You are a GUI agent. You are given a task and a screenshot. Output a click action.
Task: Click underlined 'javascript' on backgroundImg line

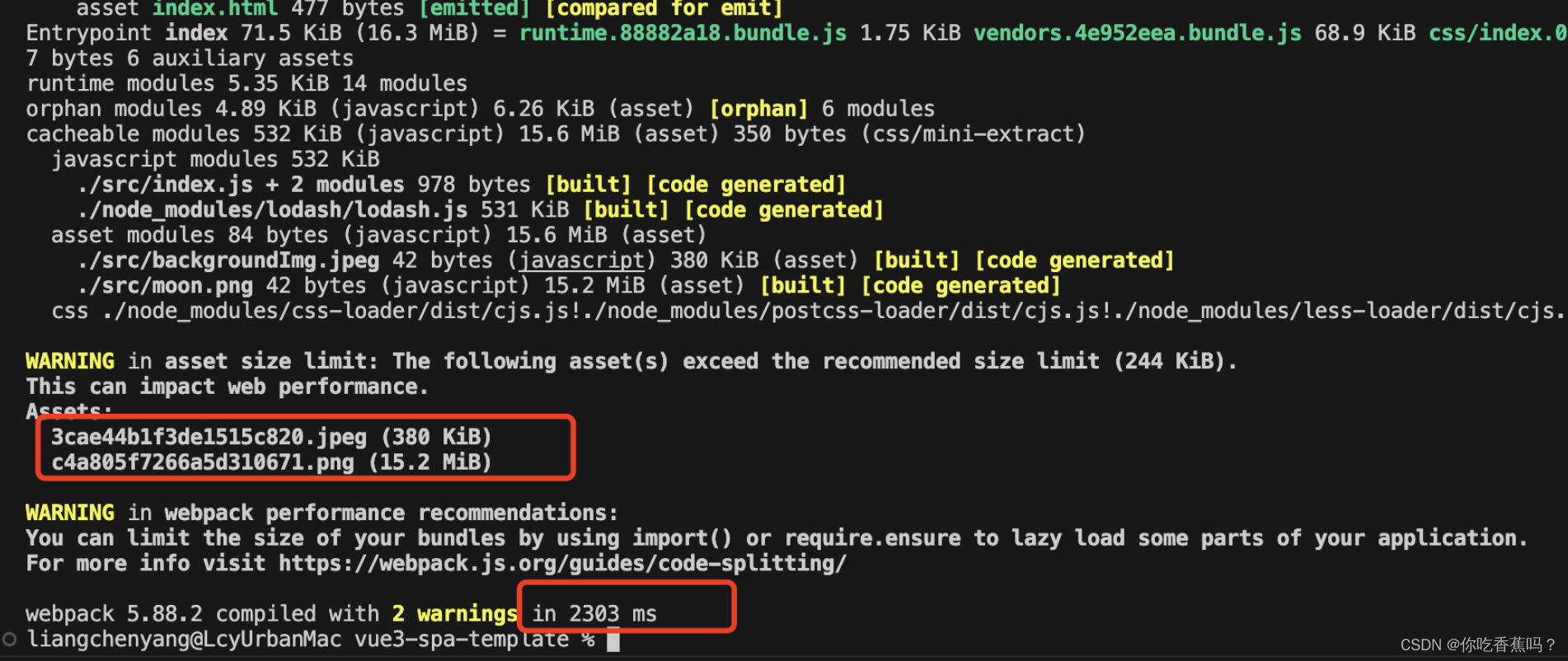(581, 260)
